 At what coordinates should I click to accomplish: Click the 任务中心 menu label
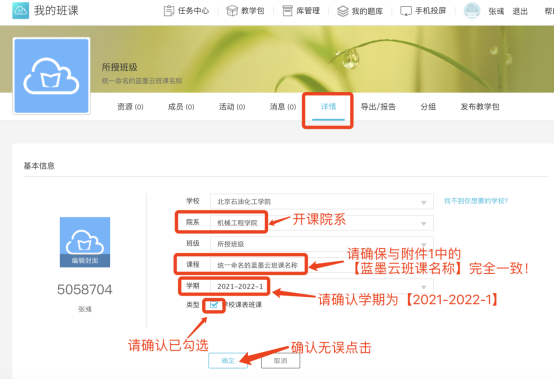tap(193, 11)
